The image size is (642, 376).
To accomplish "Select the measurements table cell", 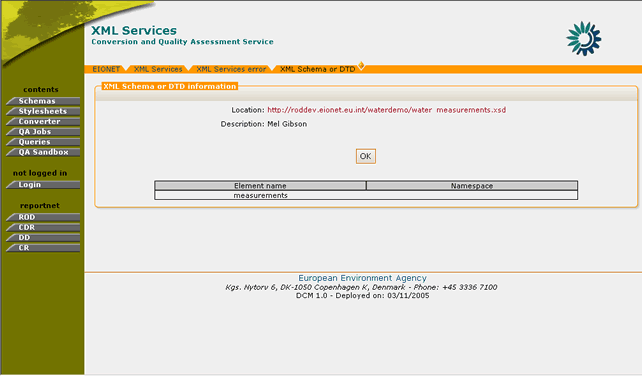I will coord(260,195).
